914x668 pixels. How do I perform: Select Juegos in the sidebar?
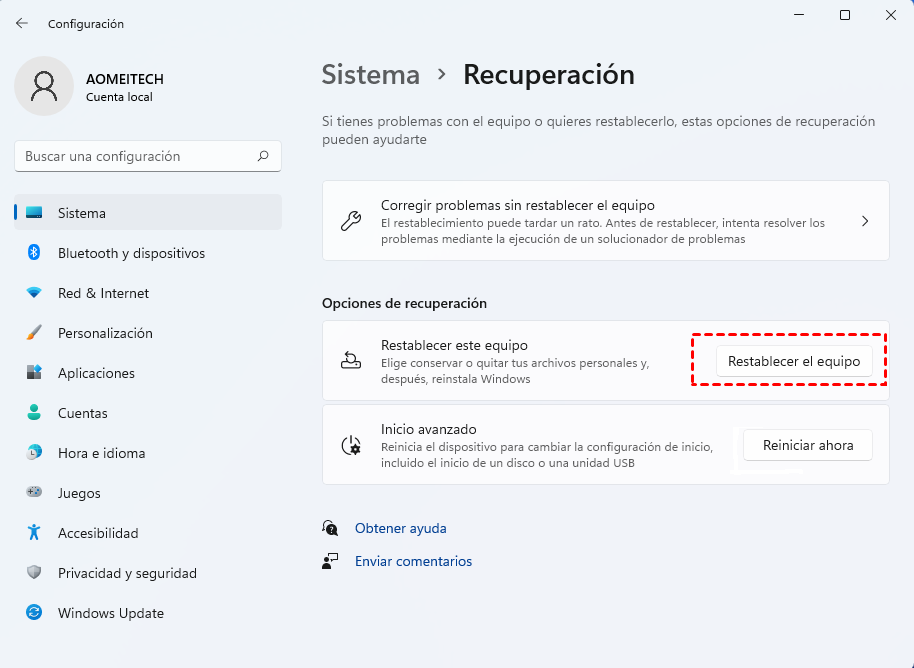78,493
